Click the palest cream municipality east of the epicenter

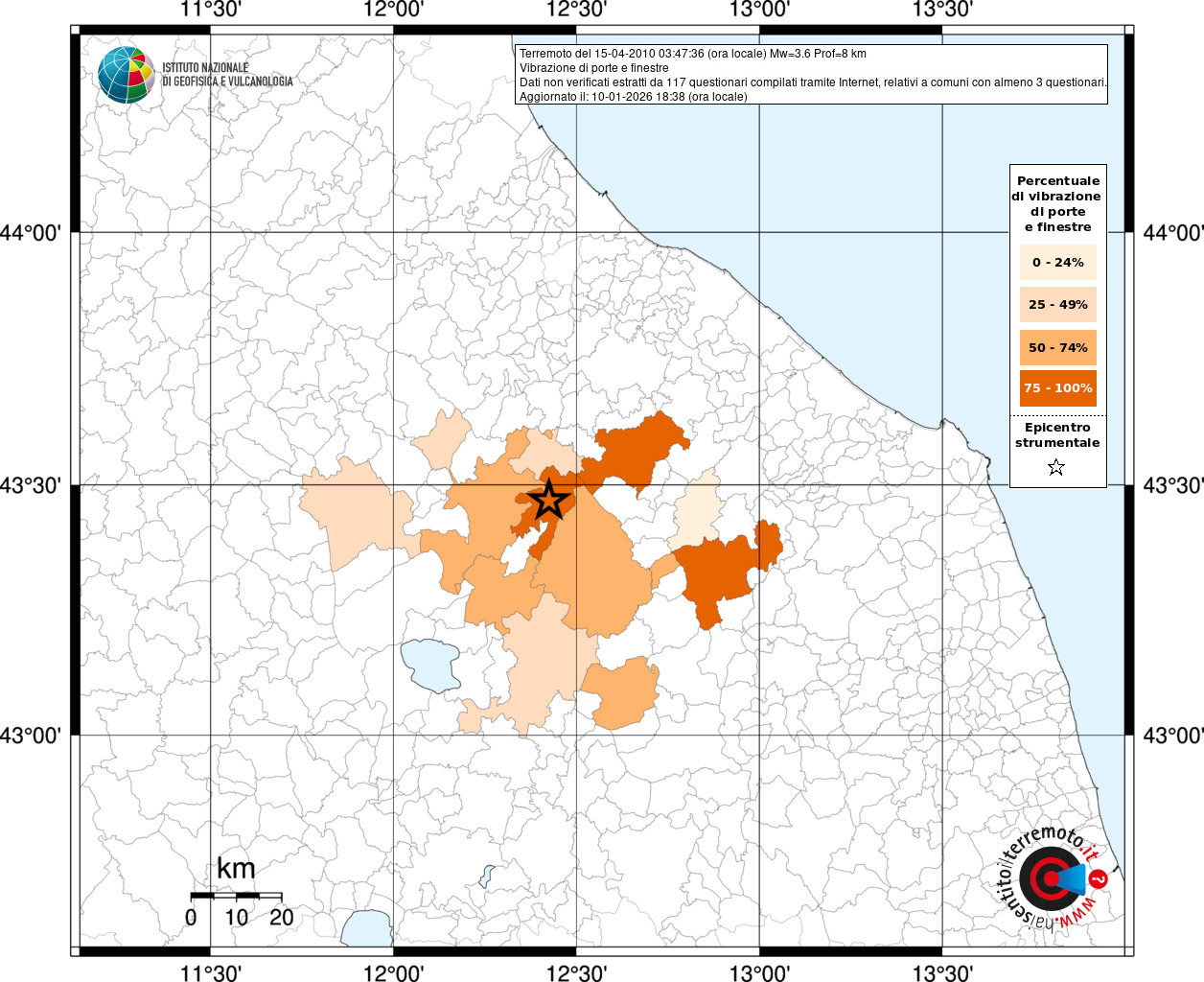coord(697,508)
